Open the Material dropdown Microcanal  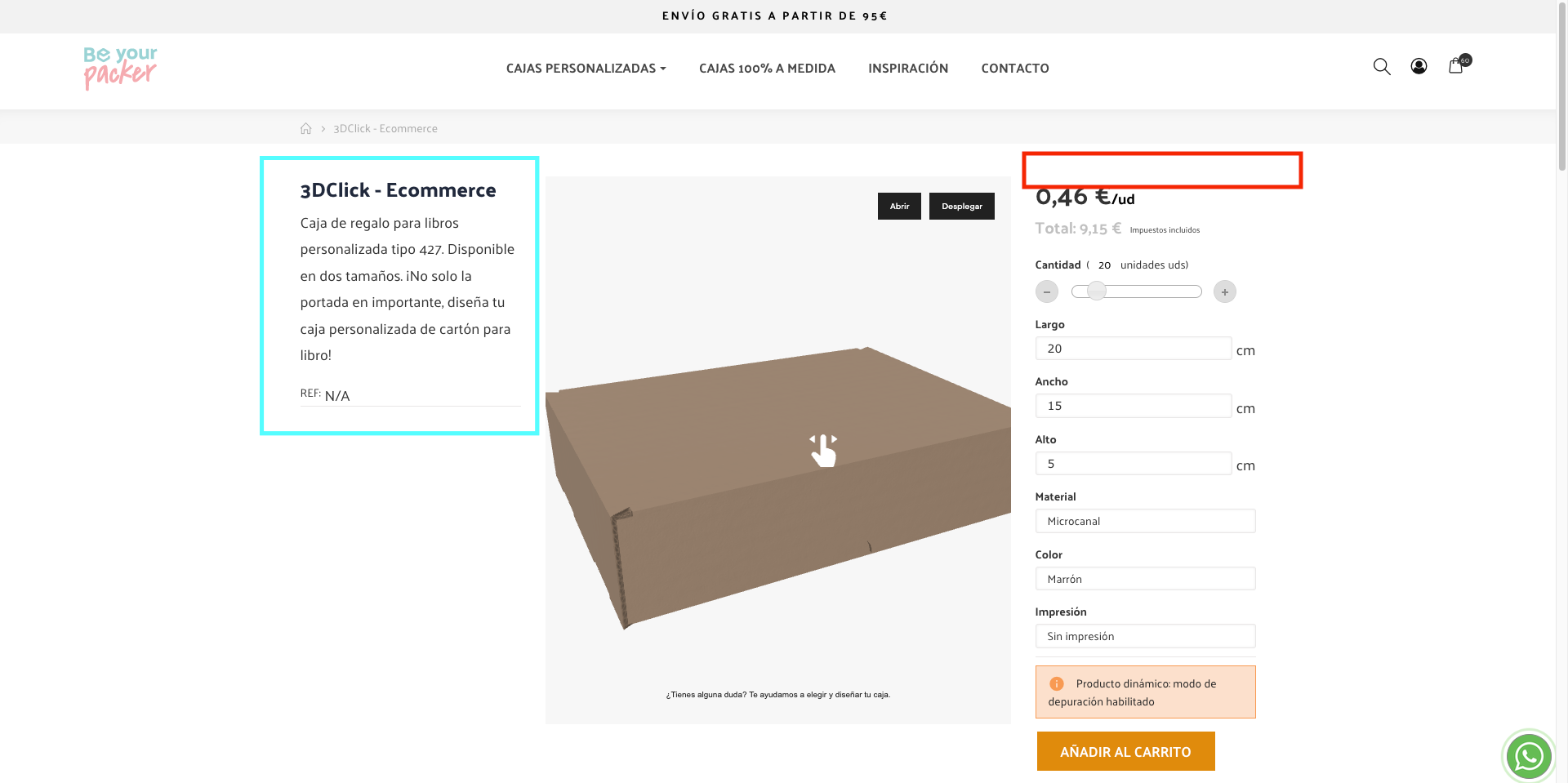point(1145,521)
